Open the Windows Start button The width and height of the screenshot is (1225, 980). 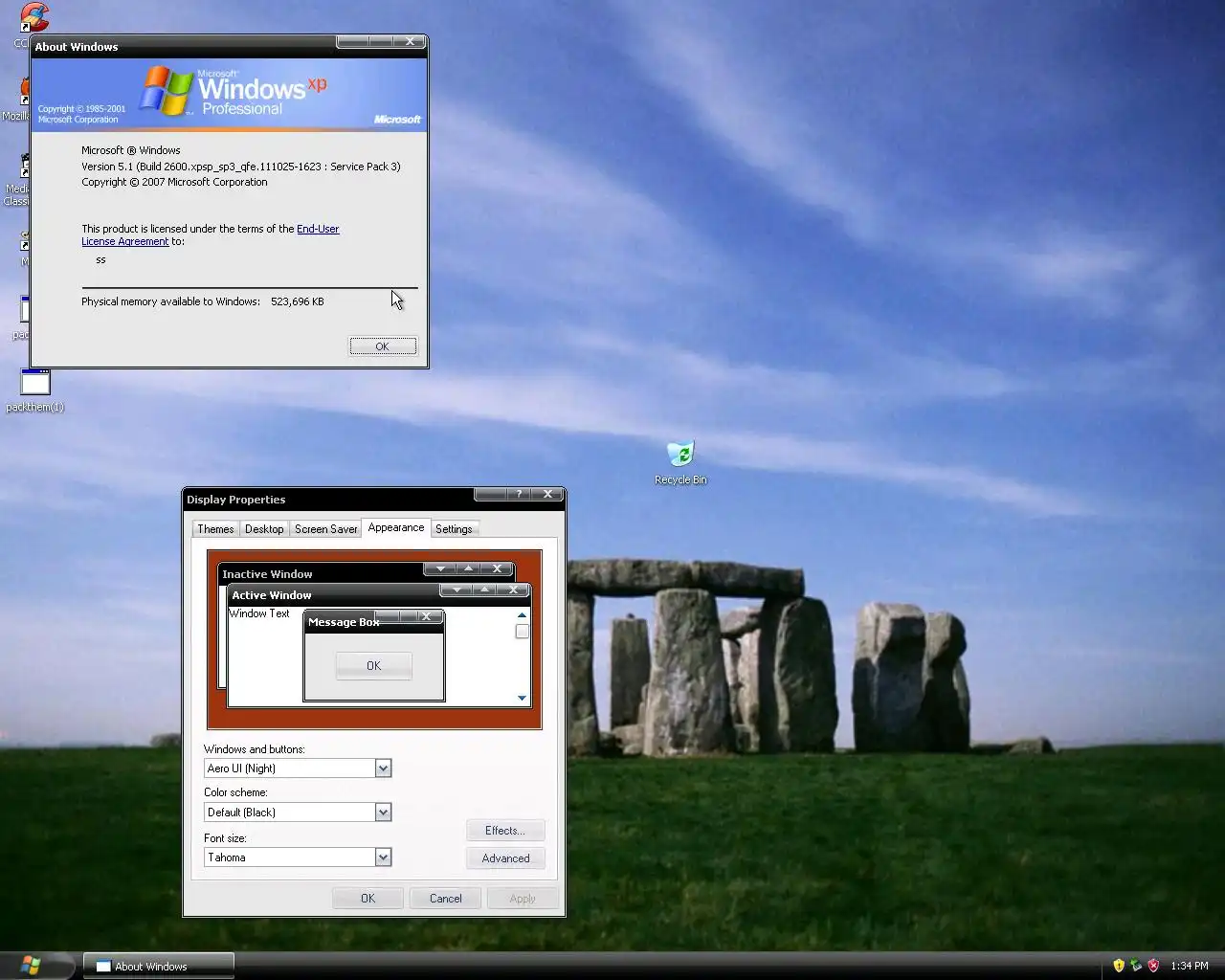tap(32, 966)
